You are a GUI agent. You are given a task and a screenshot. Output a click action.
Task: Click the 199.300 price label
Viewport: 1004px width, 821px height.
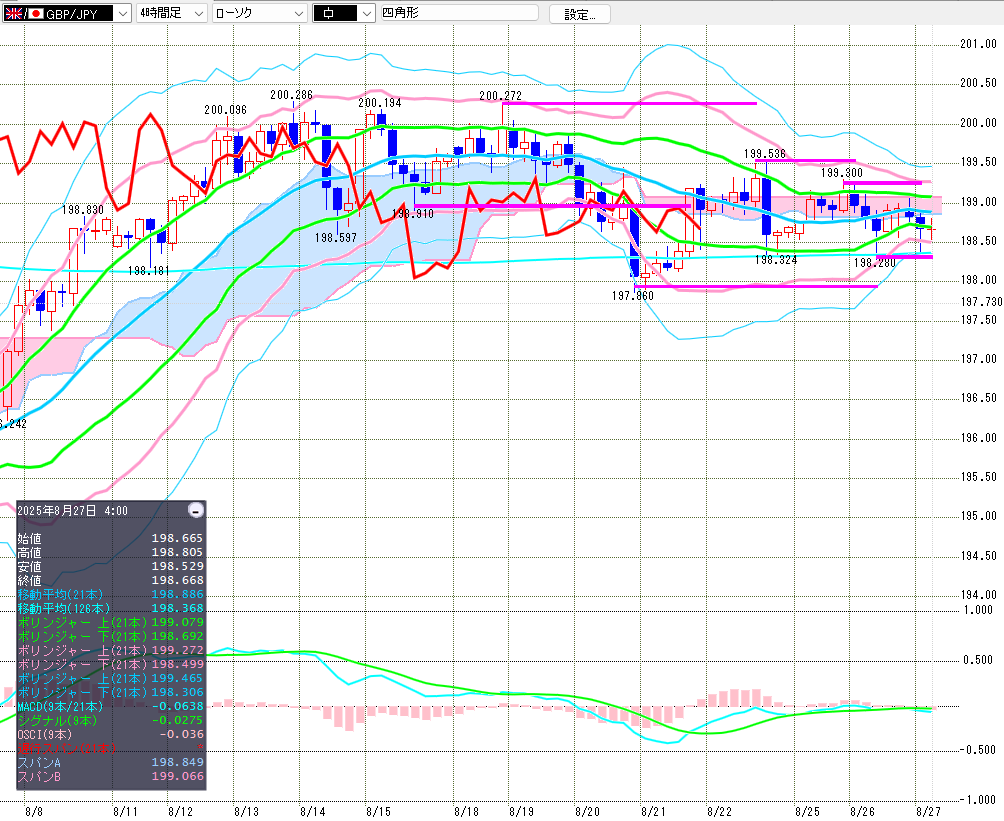pyautogui.click(x=841, y=172)
